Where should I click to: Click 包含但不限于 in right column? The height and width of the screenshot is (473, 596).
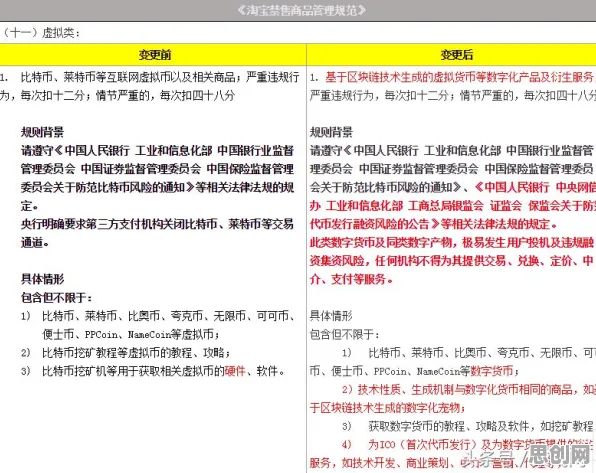point(345,334)
